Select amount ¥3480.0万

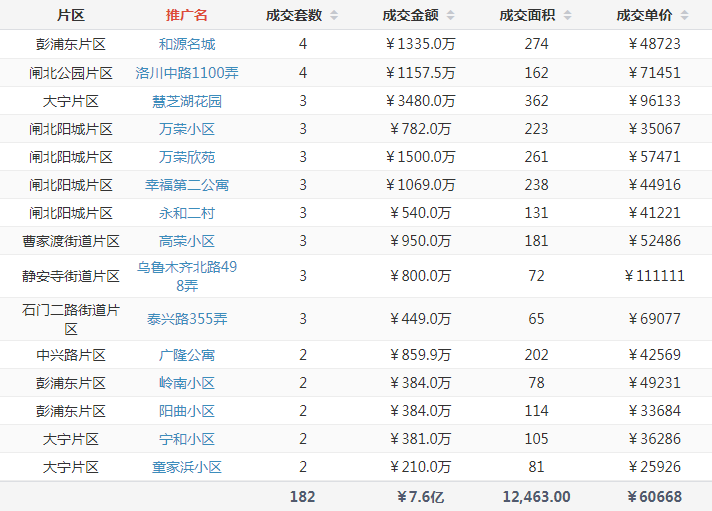[x=420, y=101]
